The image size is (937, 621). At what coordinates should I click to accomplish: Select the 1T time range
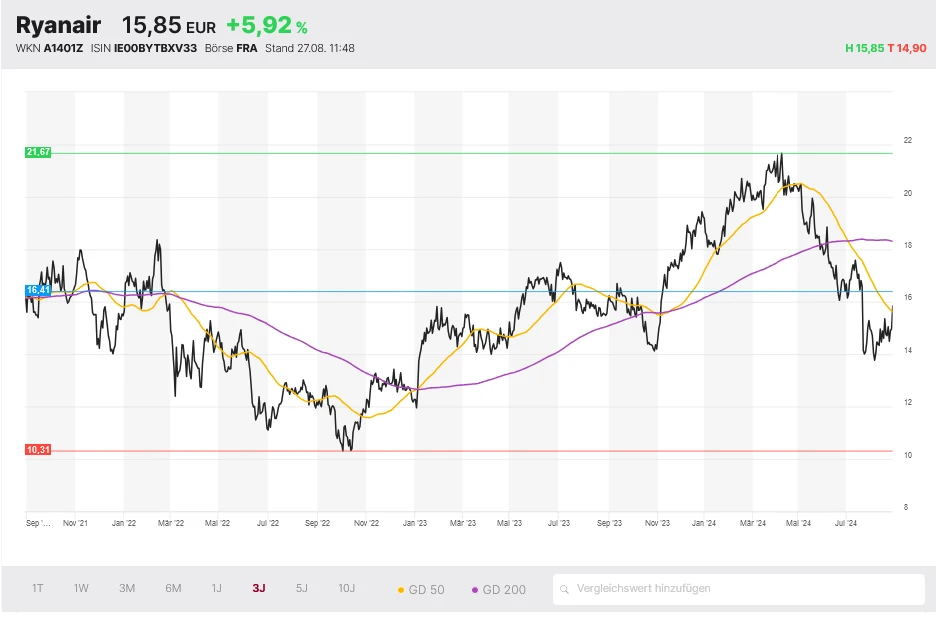pyautogui.click(x=38, y=588)
